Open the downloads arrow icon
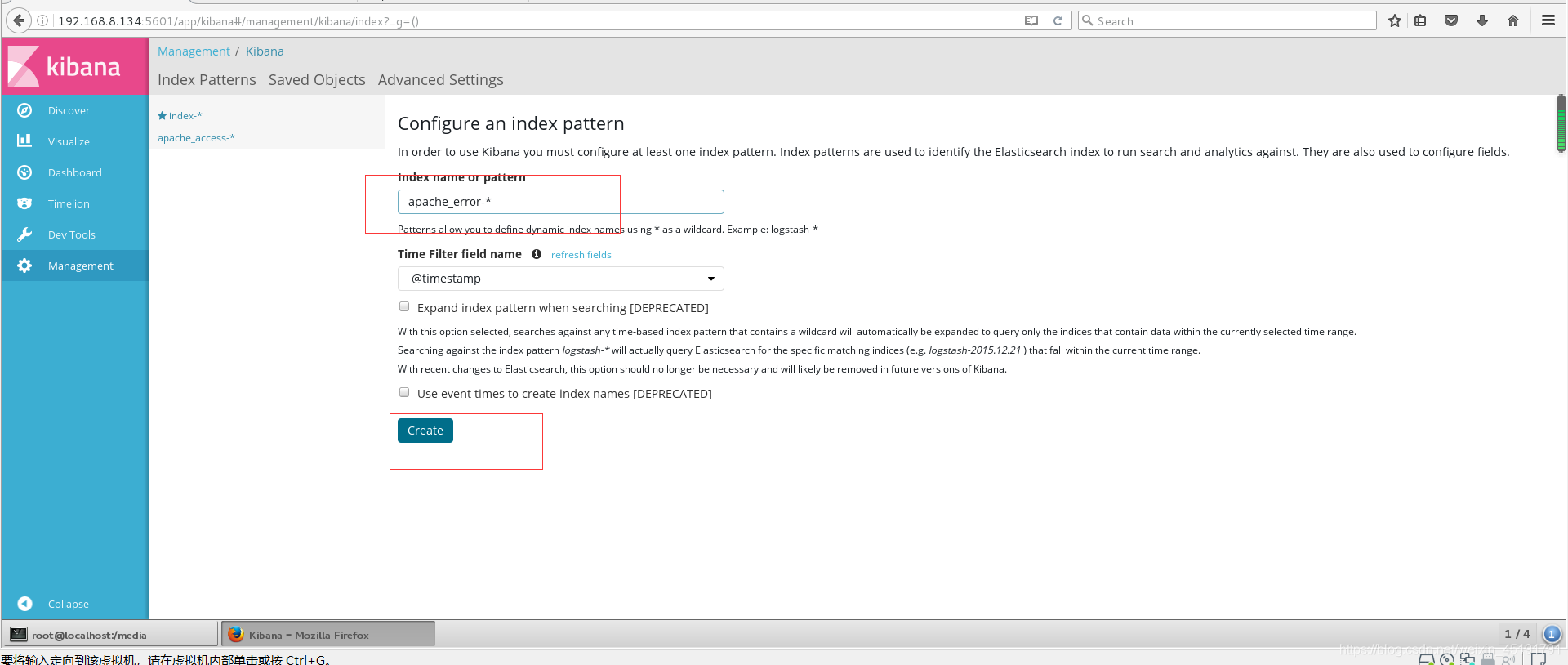The height and width of the screenshot is (665, 1568). (x=1482, y=20)
